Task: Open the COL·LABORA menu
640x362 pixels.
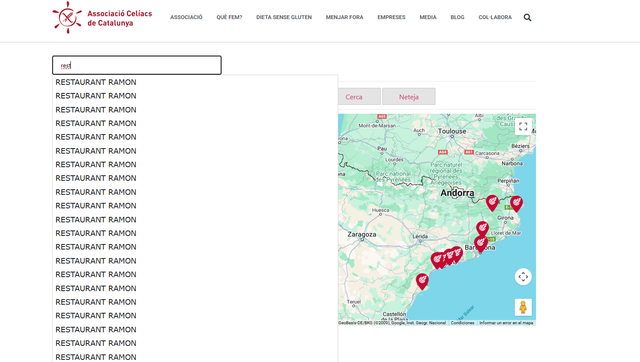Action: tap(495, 18)
